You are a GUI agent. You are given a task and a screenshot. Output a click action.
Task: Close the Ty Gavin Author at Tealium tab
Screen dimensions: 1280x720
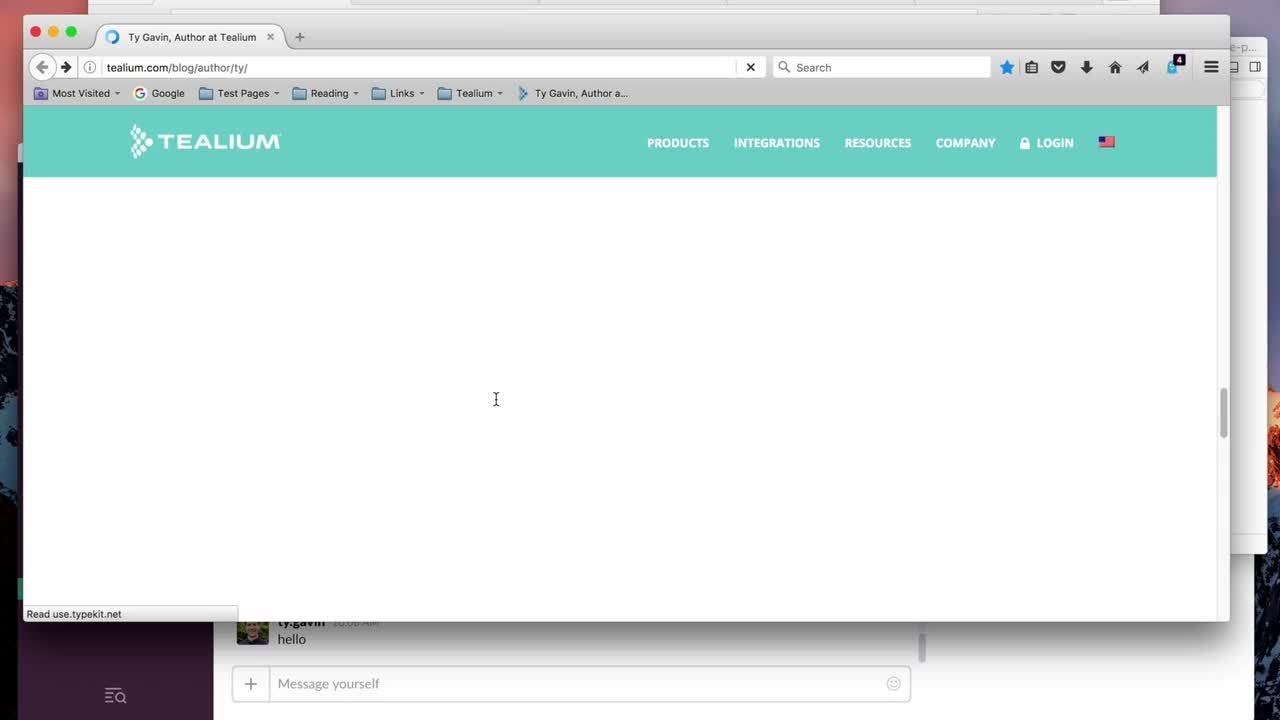[x=270, y=37]
